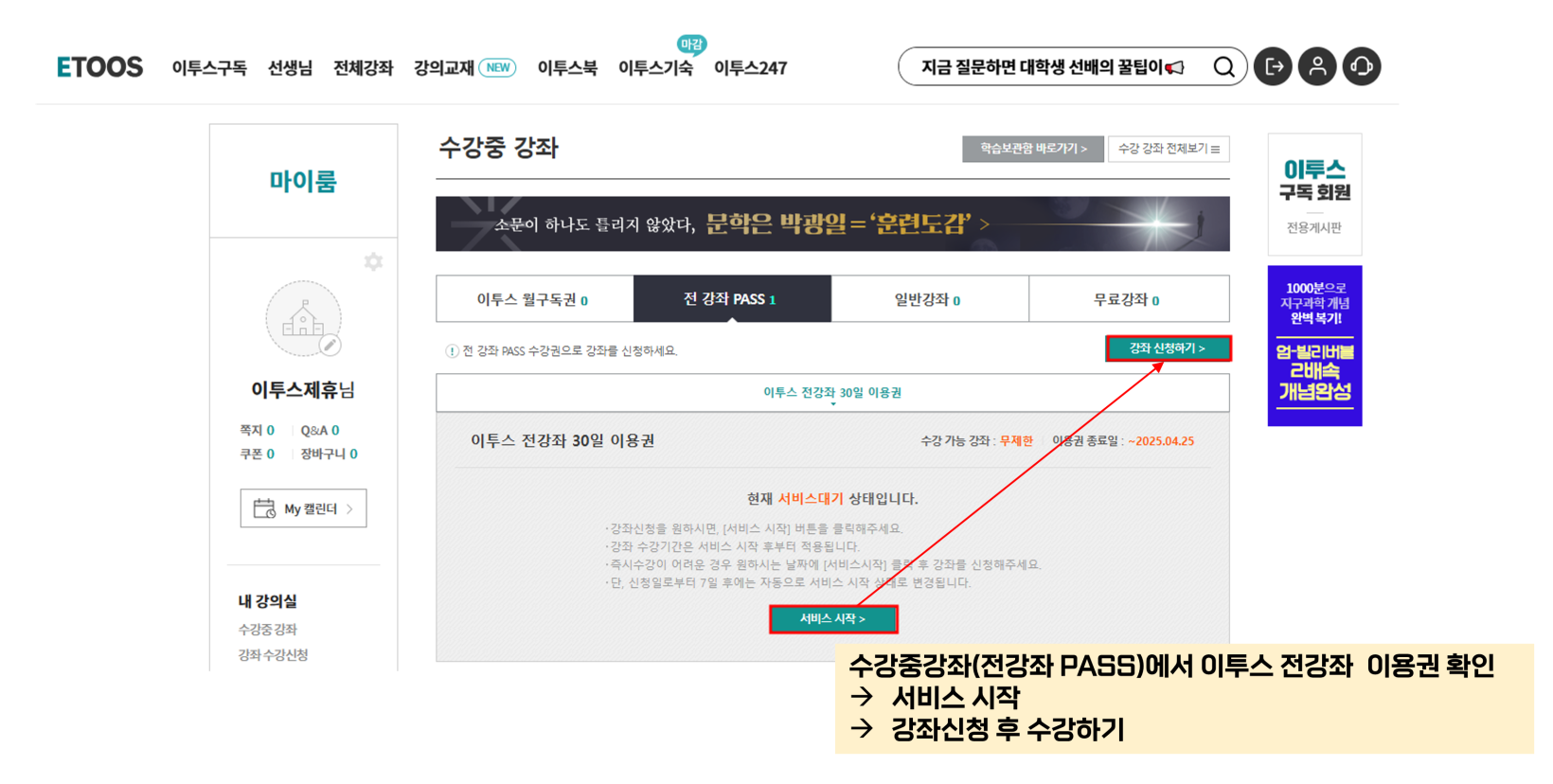Open 이투스247 menu
The width and height of the screenshot is (1553, 784).
750,68
